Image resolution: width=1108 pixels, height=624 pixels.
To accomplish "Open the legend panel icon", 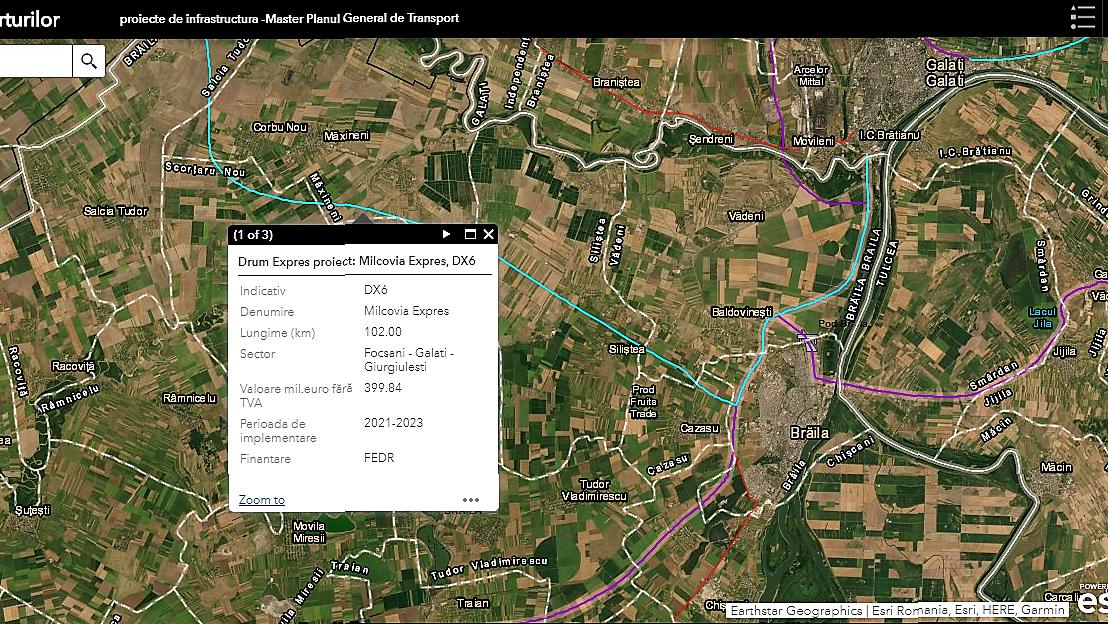I will (1082, 18).
